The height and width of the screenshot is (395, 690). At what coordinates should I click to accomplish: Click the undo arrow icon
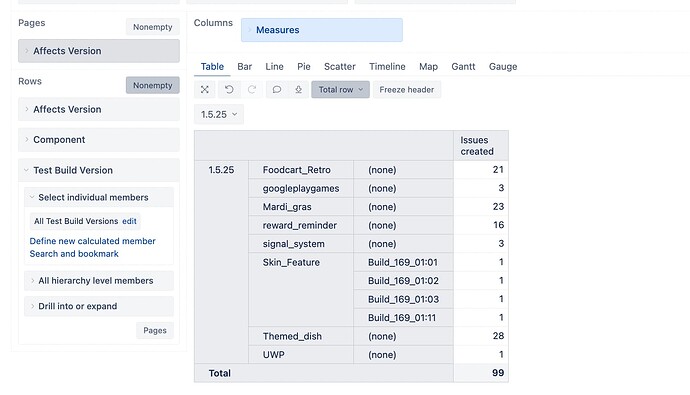pyautogui.click(x=229, y=89)
